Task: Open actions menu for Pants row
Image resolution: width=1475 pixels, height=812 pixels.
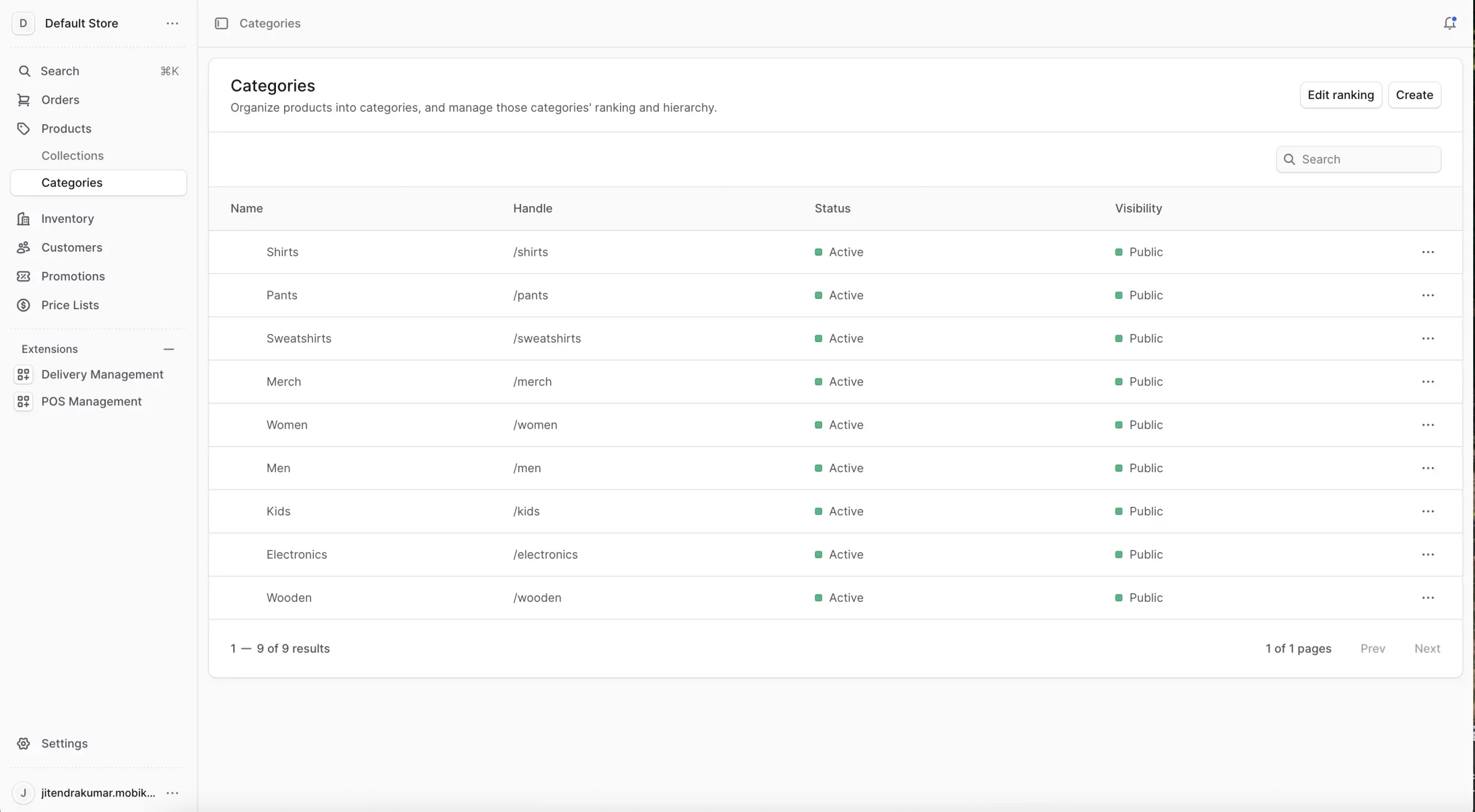Action: [1428, 295]
